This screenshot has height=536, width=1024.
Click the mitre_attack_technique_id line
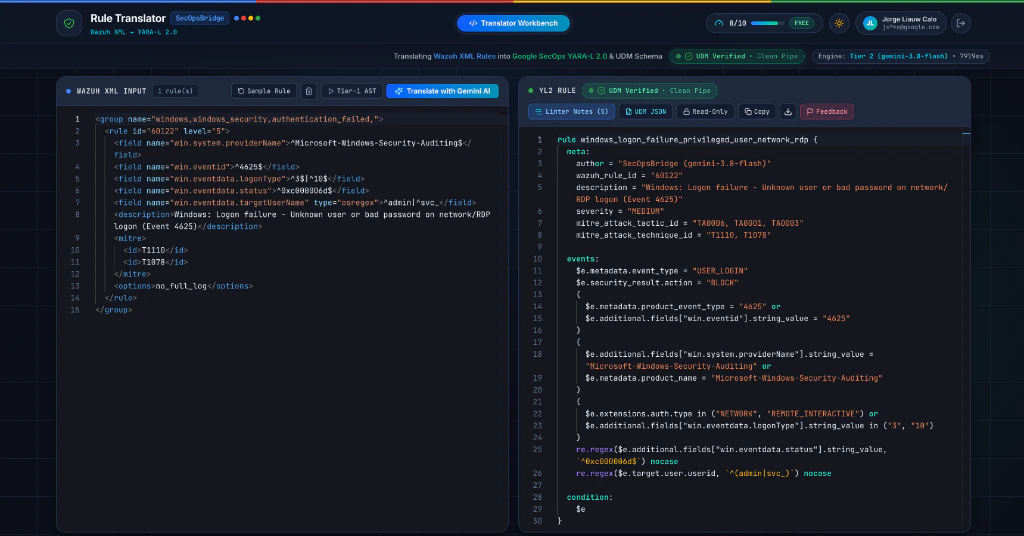(673, 235)
